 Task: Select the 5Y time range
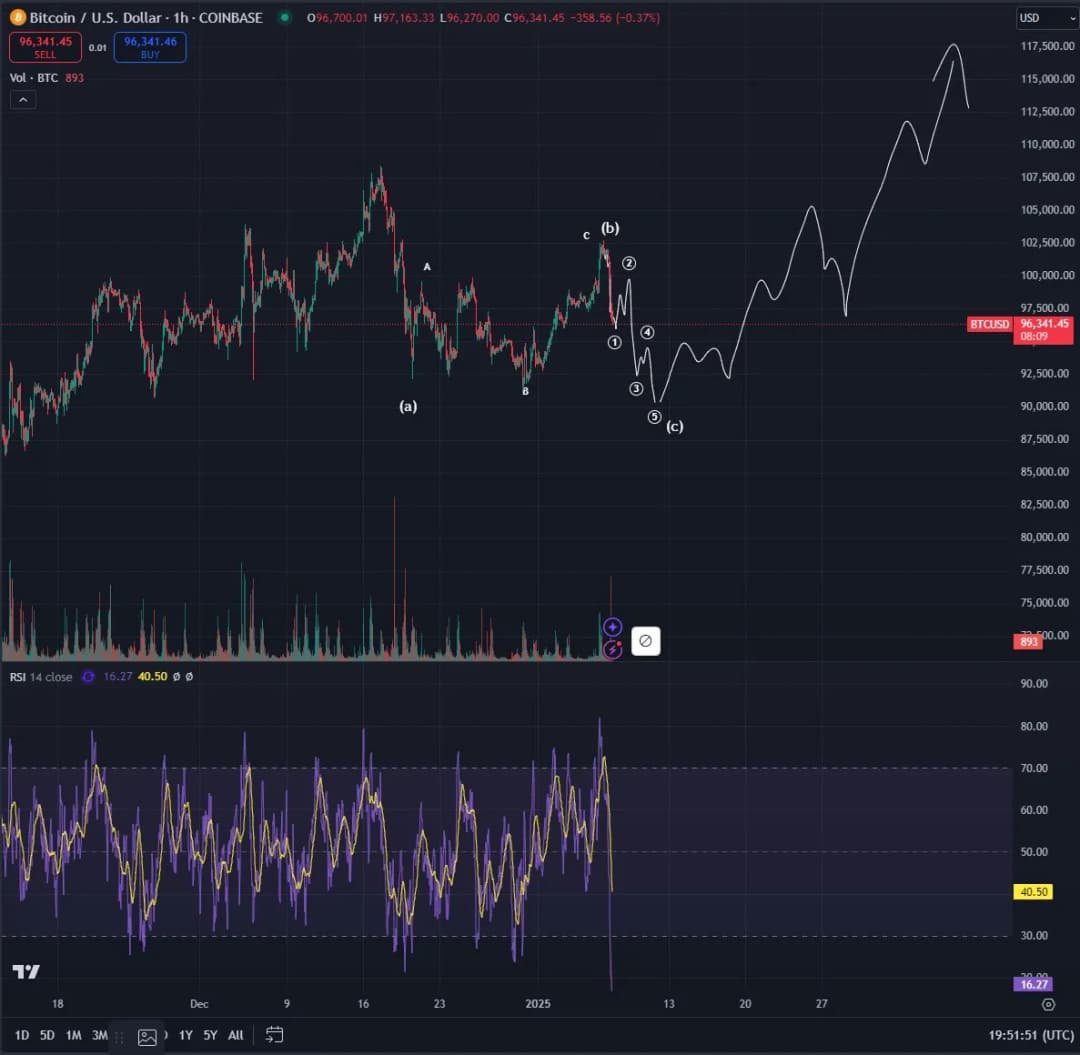click(x=210, y=1035)
